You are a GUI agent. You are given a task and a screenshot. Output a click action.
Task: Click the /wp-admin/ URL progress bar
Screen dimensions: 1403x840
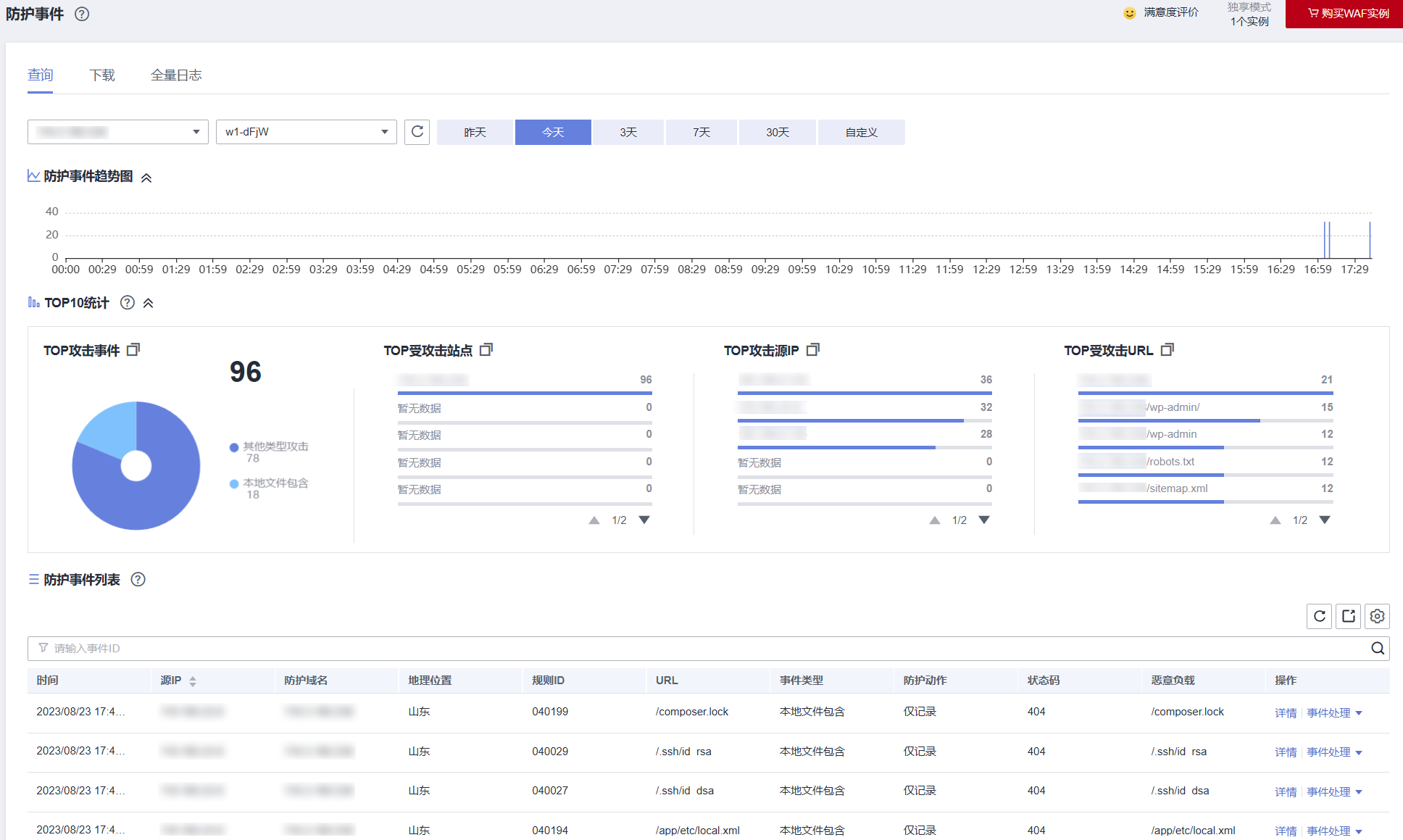(1206, 420)
